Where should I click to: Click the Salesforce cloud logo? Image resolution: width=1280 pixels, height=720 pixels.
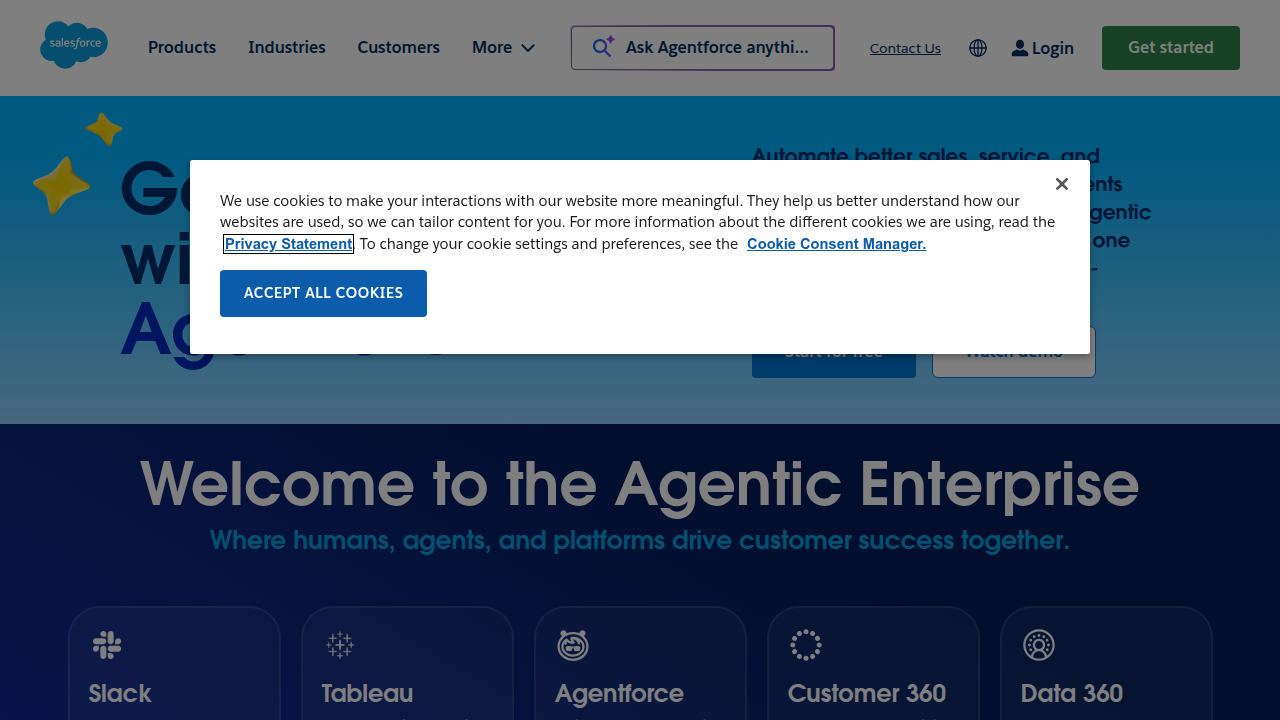click(74, 45)
